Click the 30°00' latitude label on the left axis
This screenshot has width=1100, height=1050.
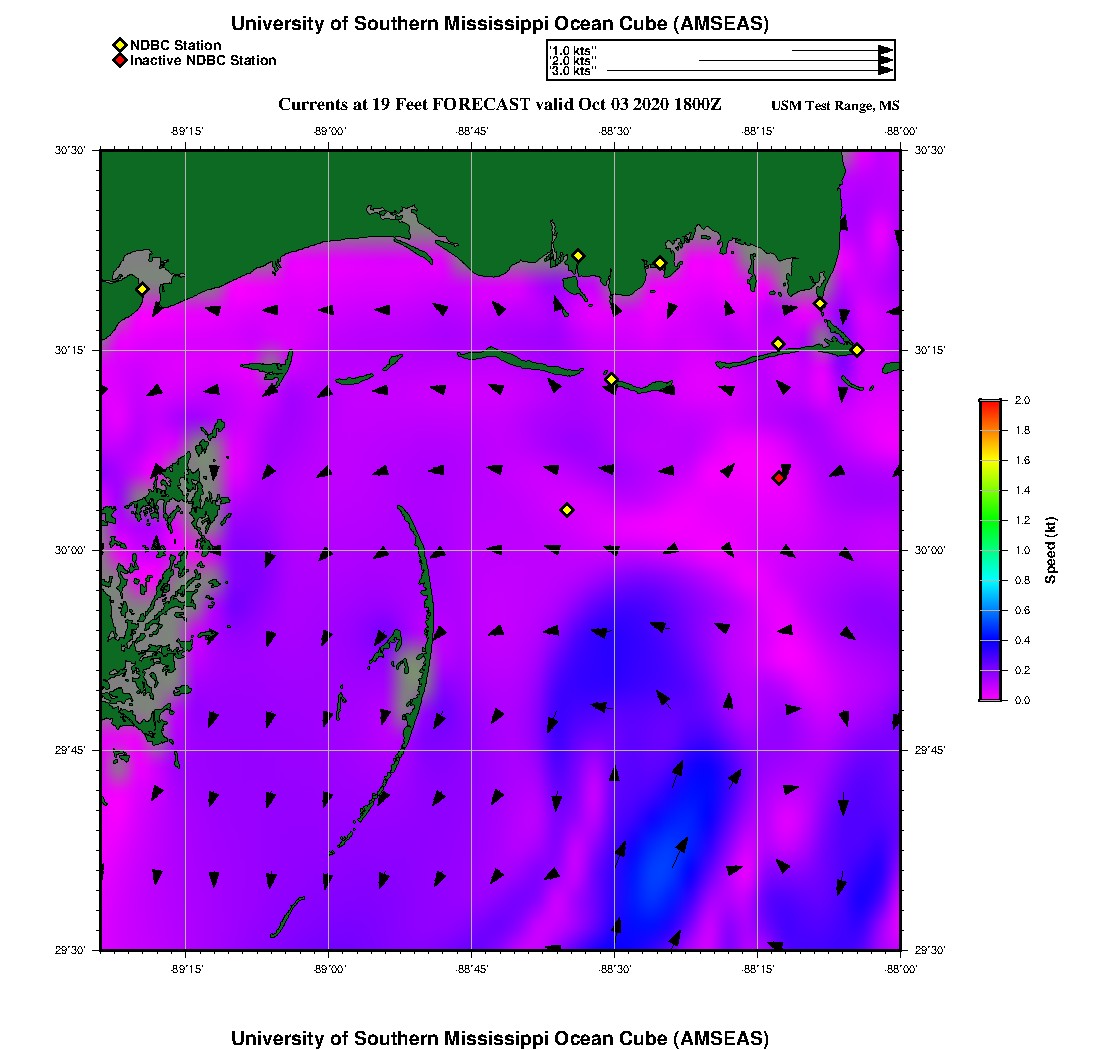tap(69, 550)
